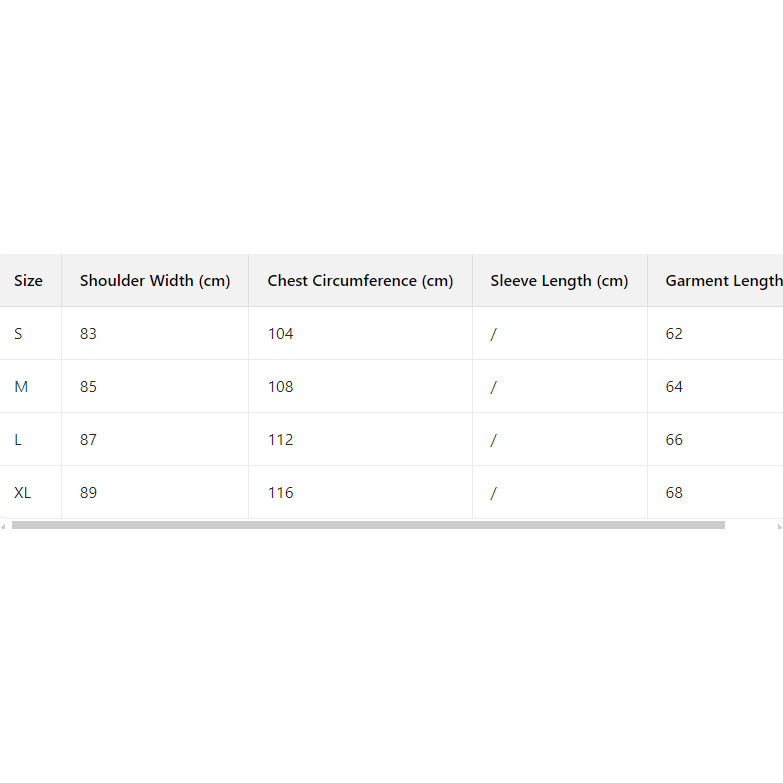Click the Shoulder Width (cm) header

pos(155,281)
